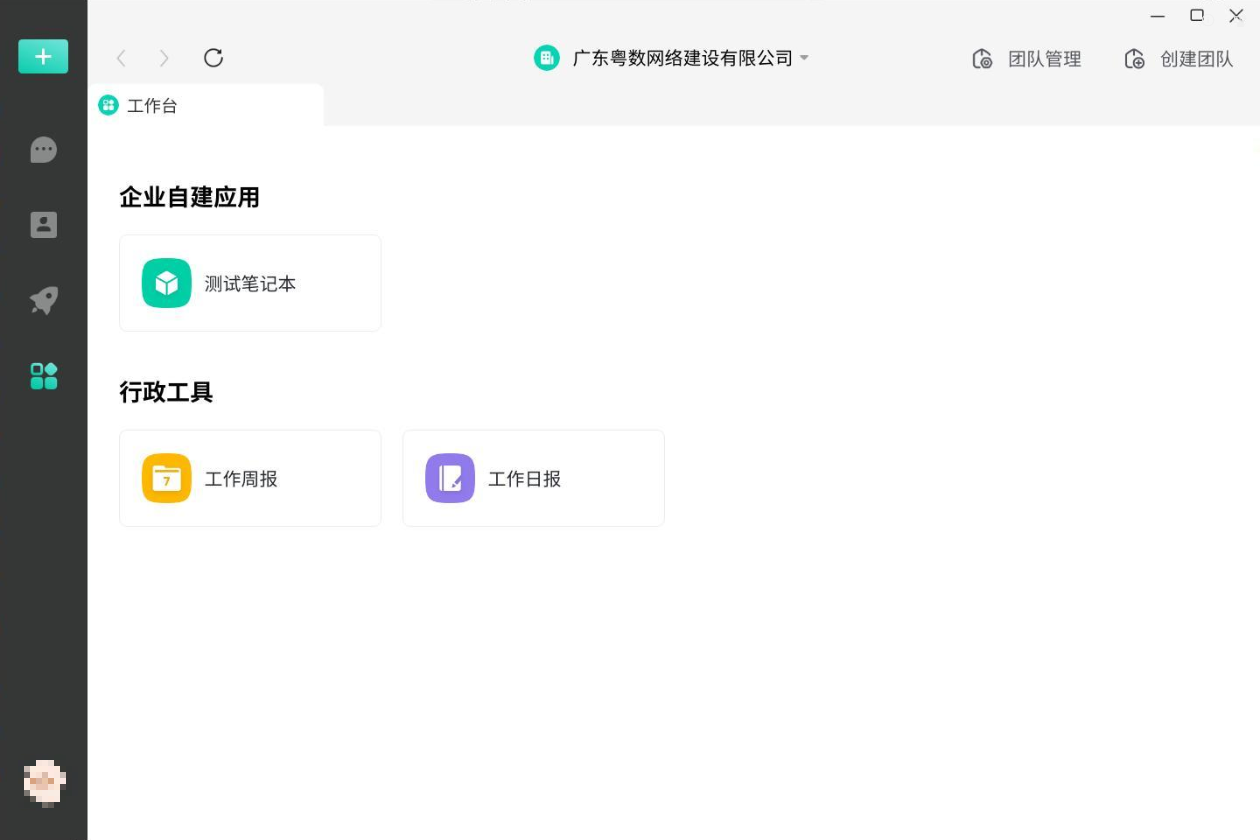This screenshot has height=840, width=1260.
Task: Click 创建团队 to create a team
Action: (x=1179, y=59)
